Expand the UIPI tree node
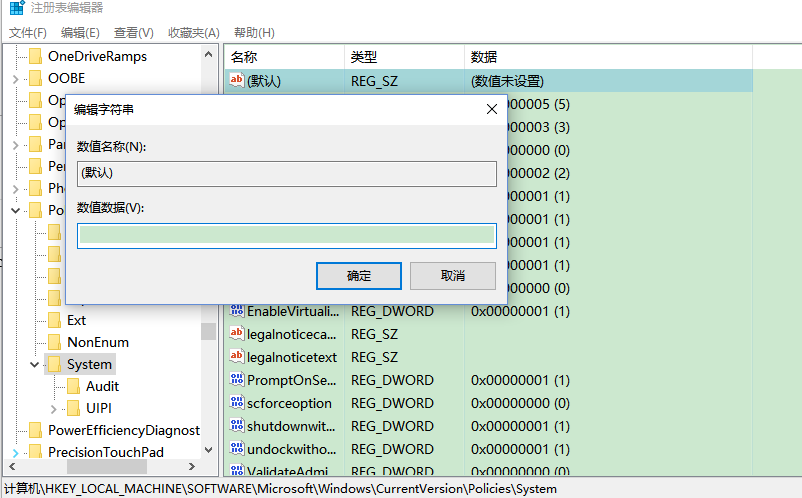This screenshot has width=802, height=498. coord(53,408)
